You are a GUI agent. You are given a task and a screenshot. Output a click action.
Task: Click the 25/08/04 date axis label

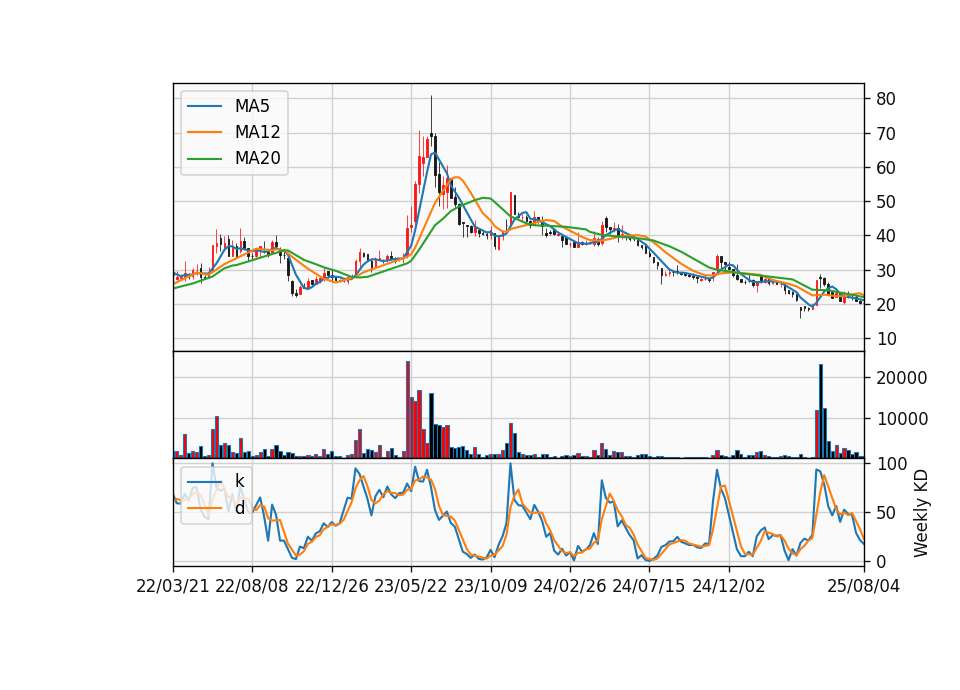864,586
